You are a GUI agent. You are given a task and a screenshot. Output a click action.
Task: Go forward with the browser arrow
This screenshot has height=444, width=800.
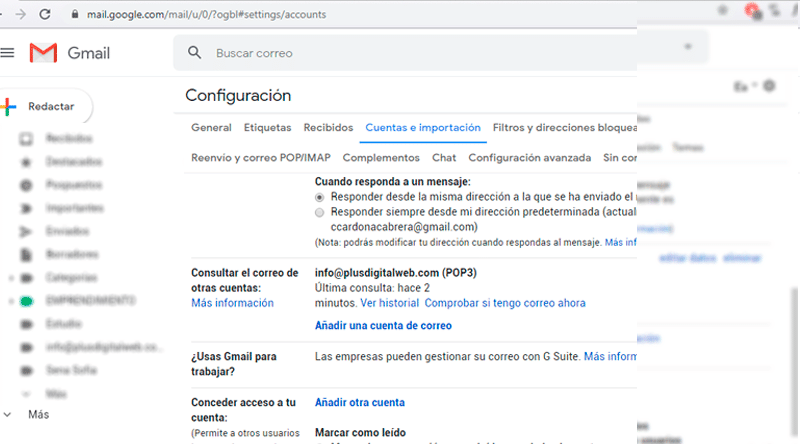[x=20, y=14]
